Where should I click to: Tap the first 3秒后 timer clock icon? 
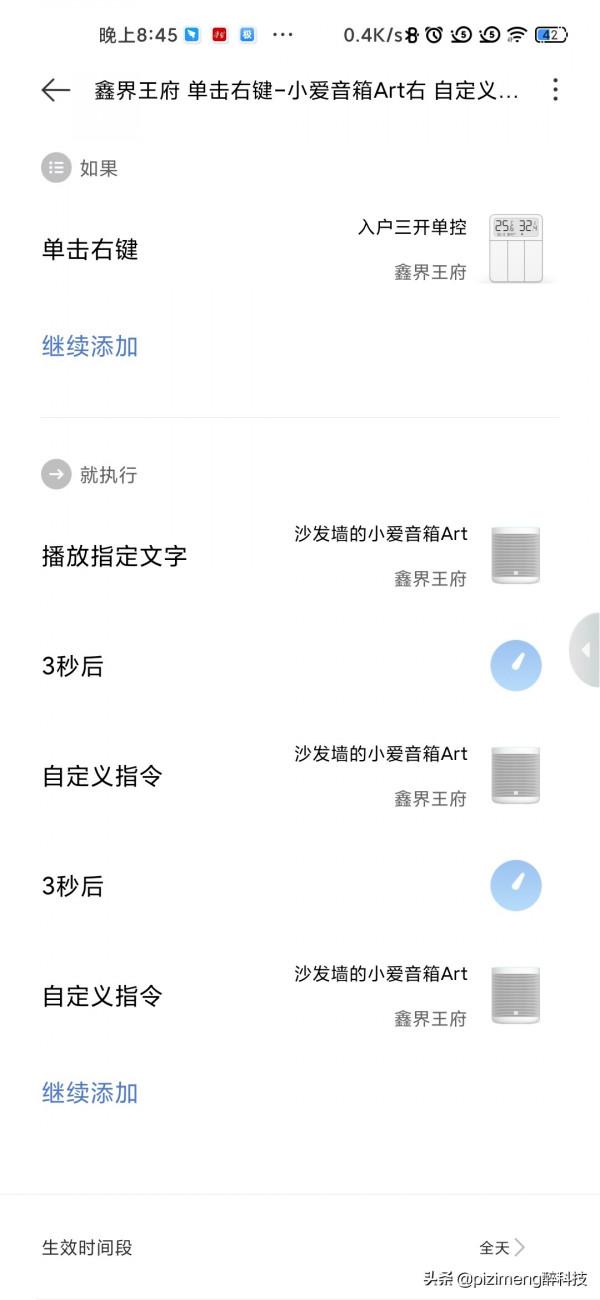point(515,665)
